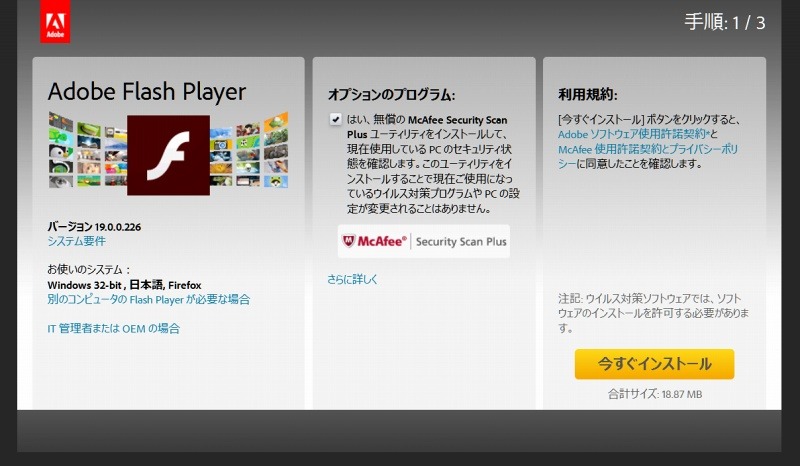Click the 合計サイズ: 18.87 MB label

pos(655,394)
